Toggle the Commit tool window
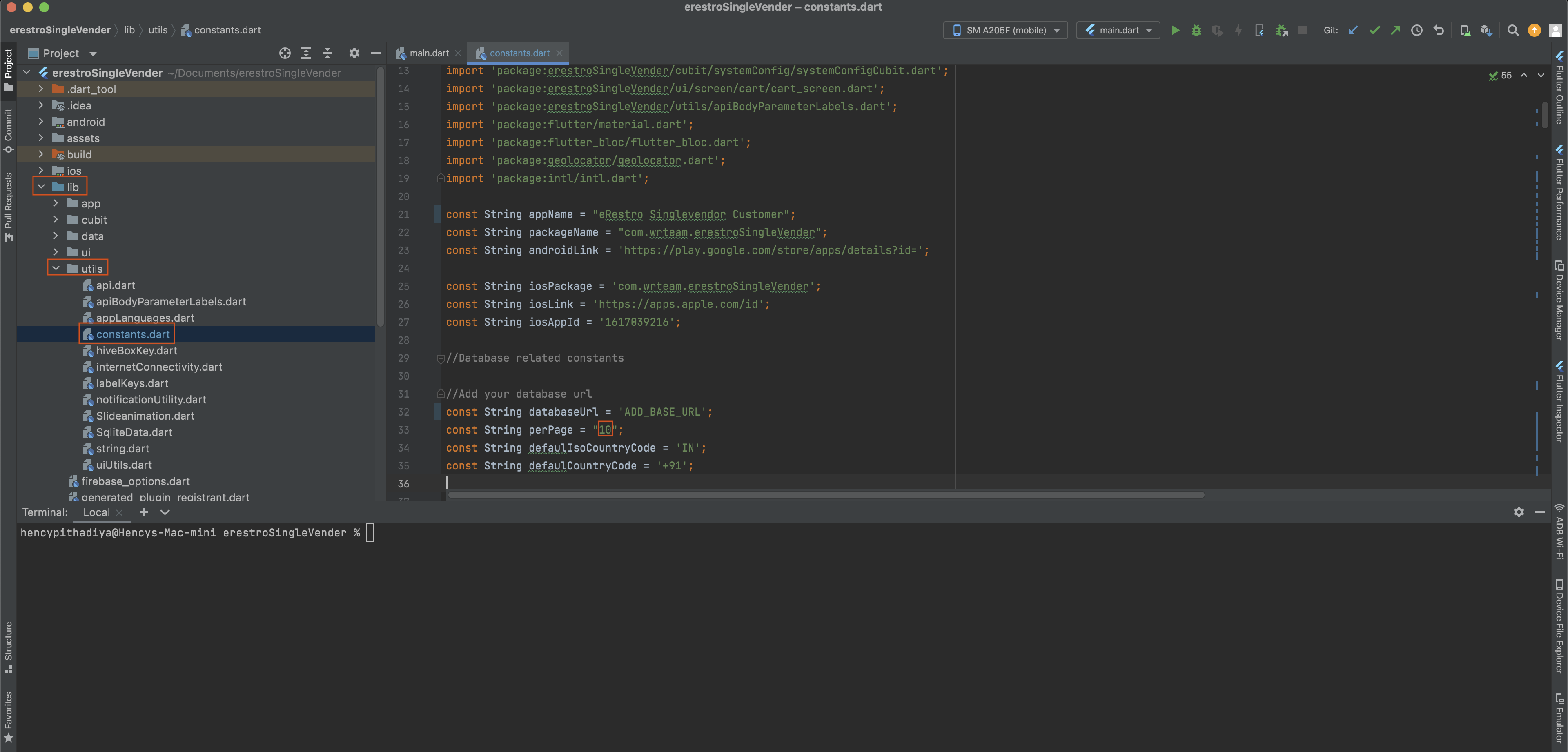The image size is (1568, 752). 9,131
